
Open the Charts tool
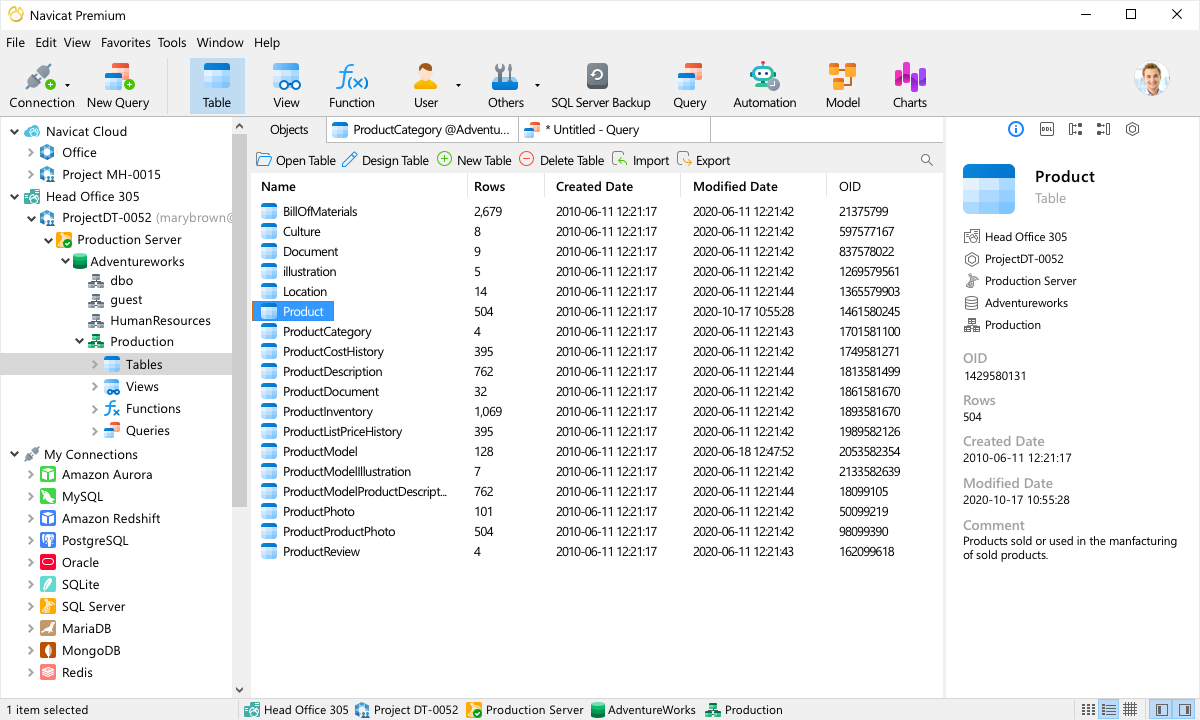(x=909, y=84)
